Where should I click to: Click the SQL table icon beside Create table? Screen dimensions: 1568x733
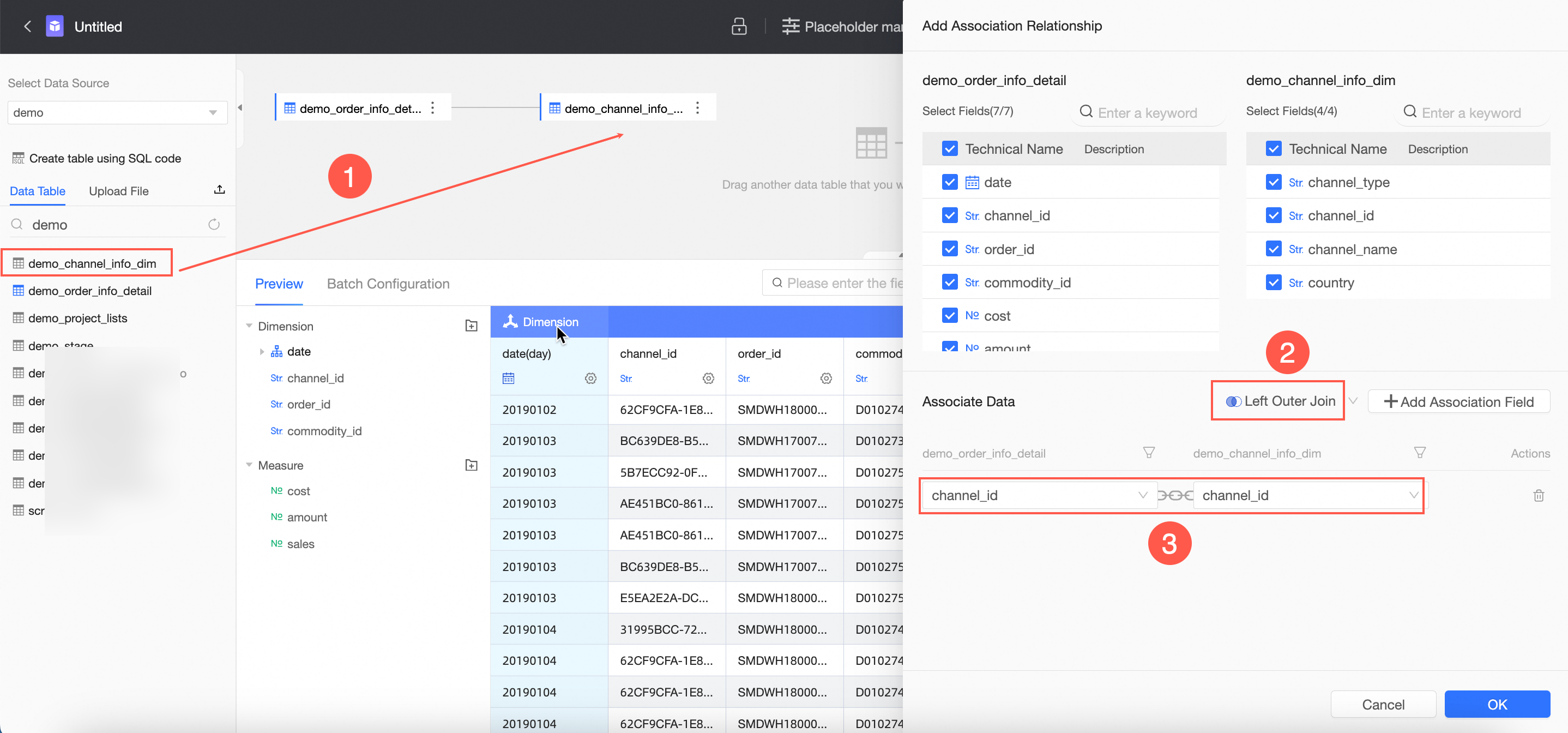(18, 158)
